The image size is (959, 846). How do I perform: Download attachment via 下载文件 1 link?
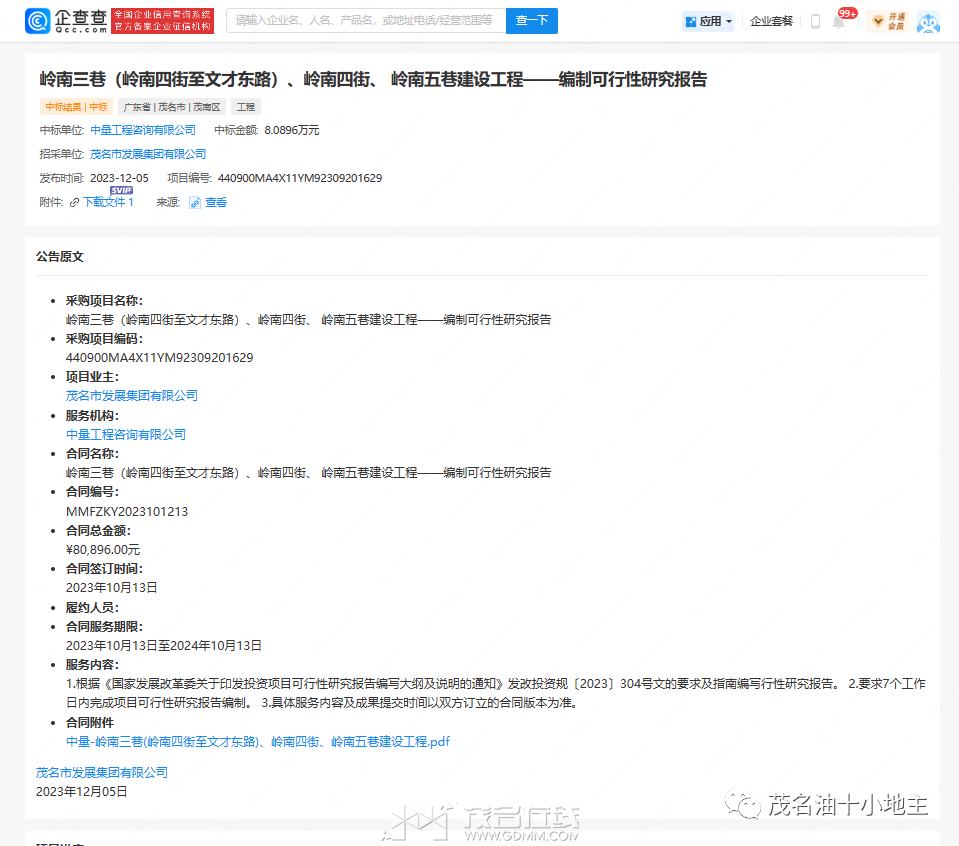click(108, 202)
